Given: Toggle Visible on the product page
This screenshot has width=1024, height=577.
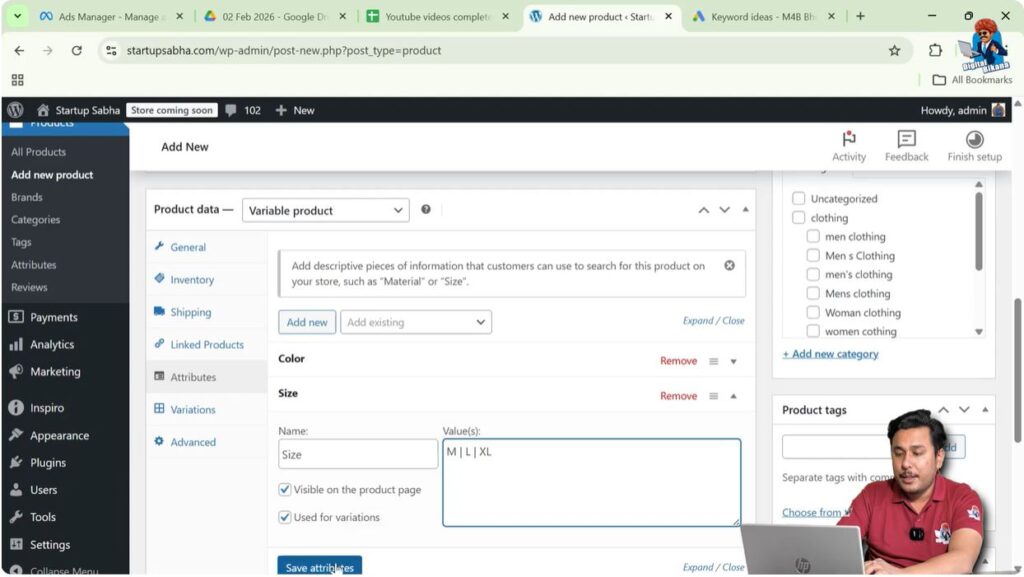Looking at the screenshot, I should pyautogui.click(x=285, y=489).
